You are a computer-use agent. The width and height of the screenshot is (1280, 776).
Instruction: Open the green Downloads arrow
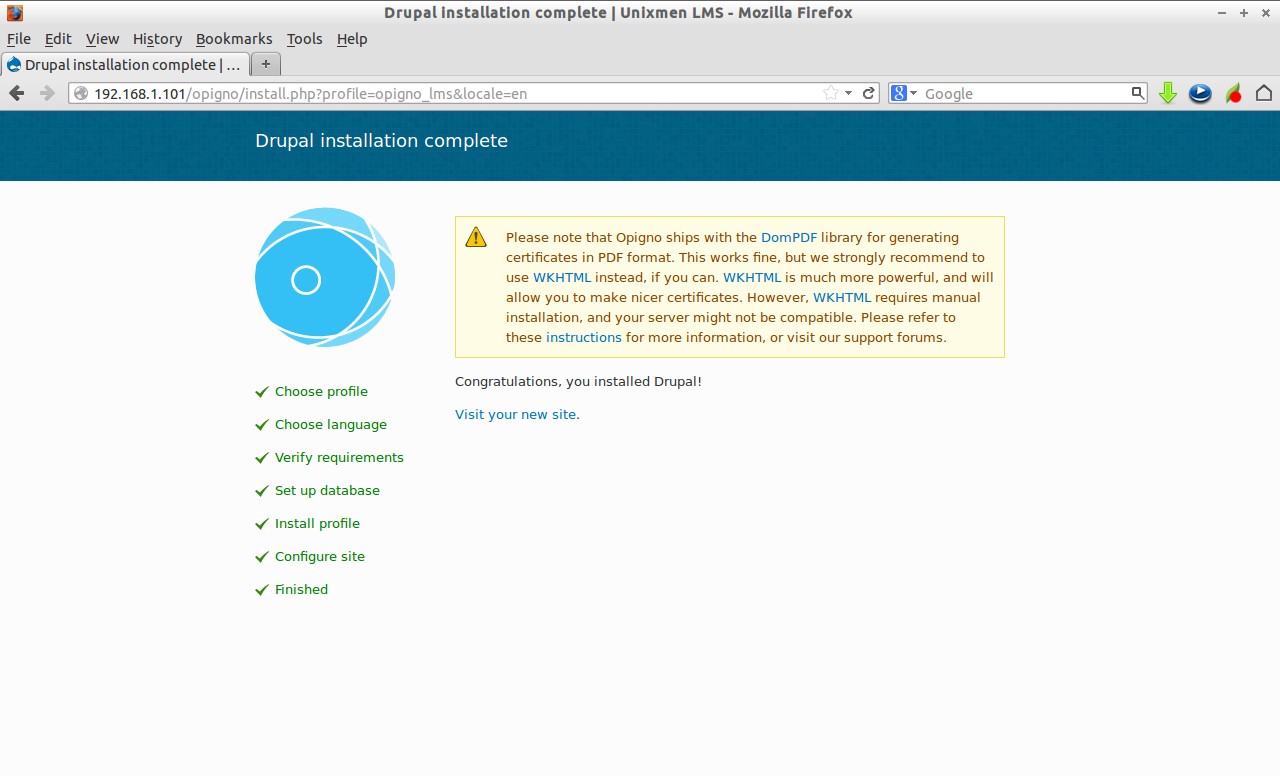[x=1167, y=93]
